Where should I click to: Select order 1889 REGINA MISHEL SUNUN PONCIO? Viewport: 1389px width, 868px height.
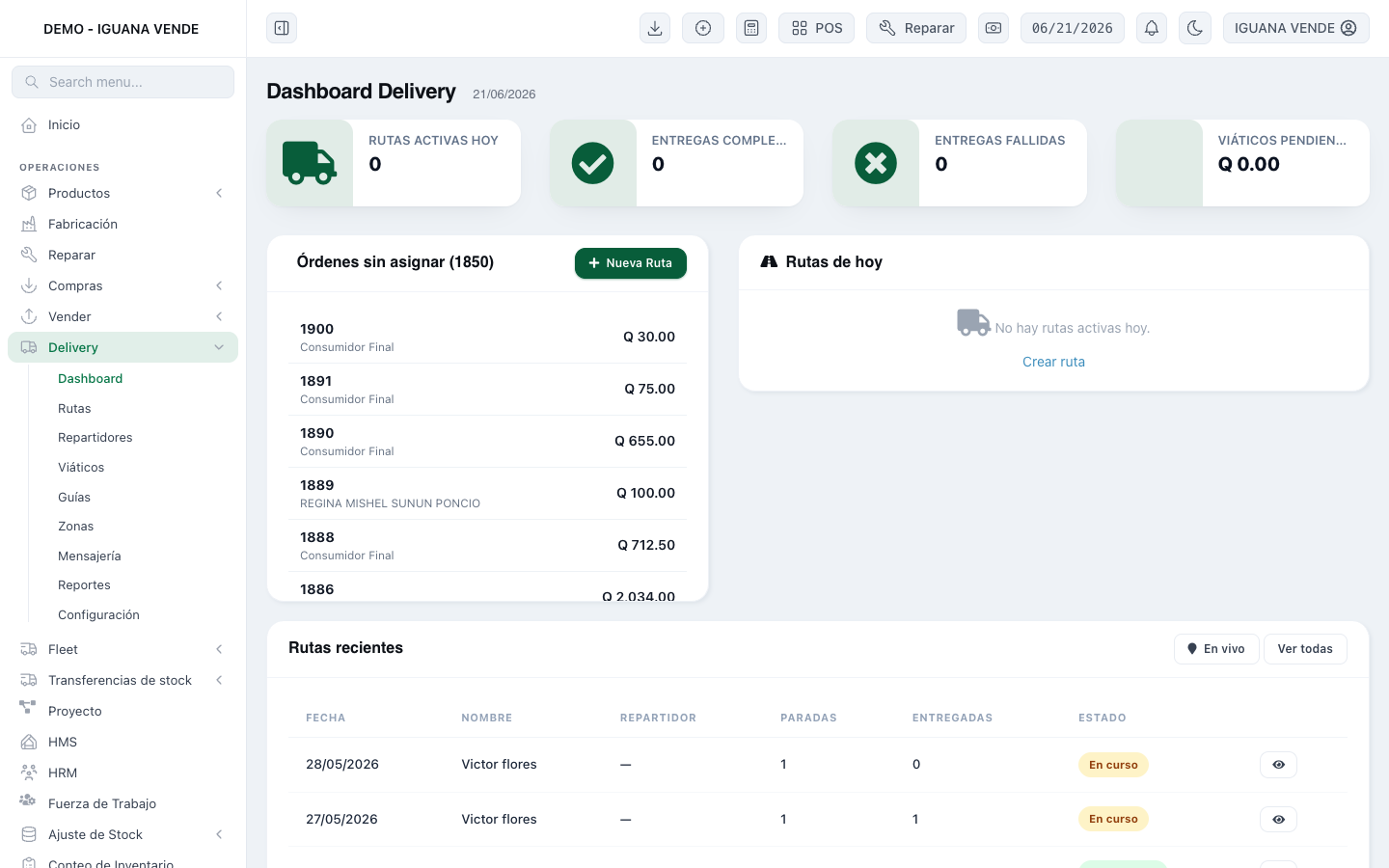(x=488, y=494)
